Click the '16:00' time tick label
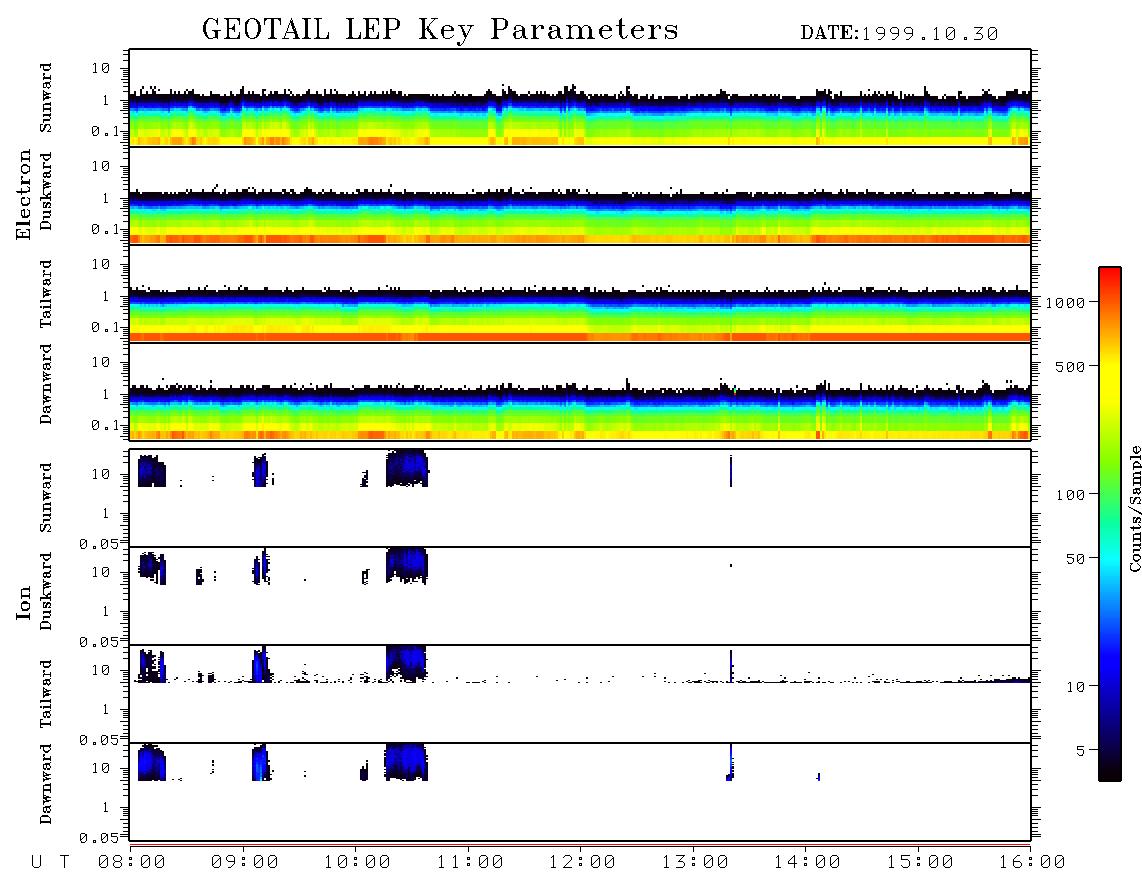1142x880 pixels. click(1032, 863)
